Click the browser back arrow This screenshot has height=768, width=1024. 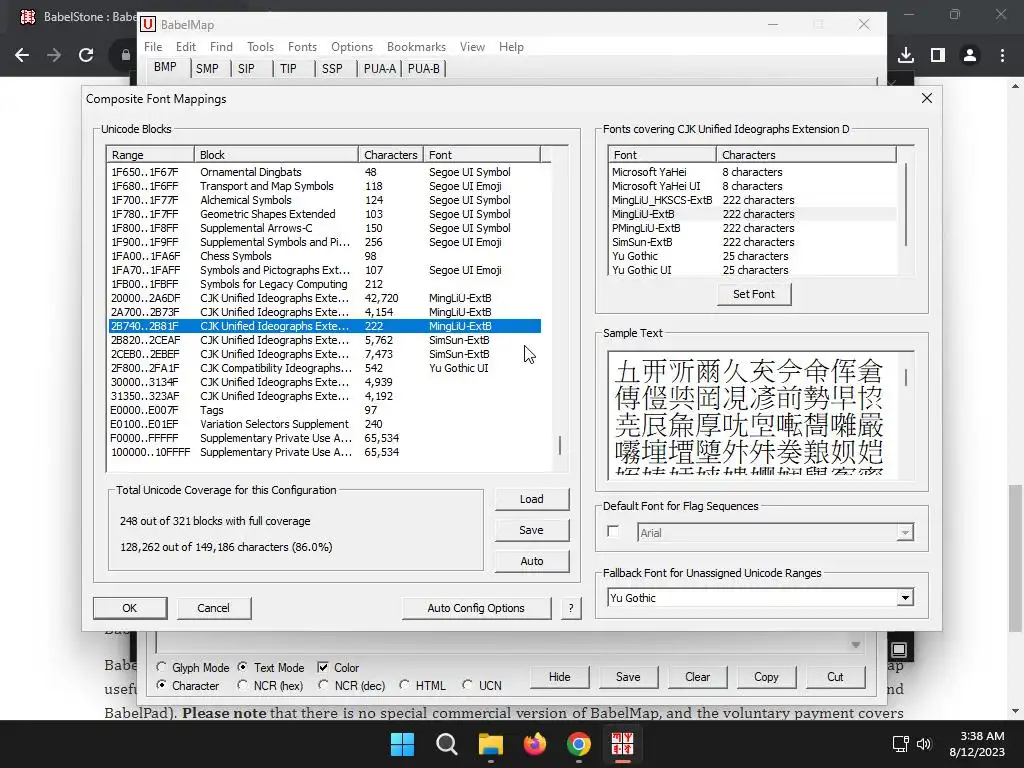click(x=22, y=55)
